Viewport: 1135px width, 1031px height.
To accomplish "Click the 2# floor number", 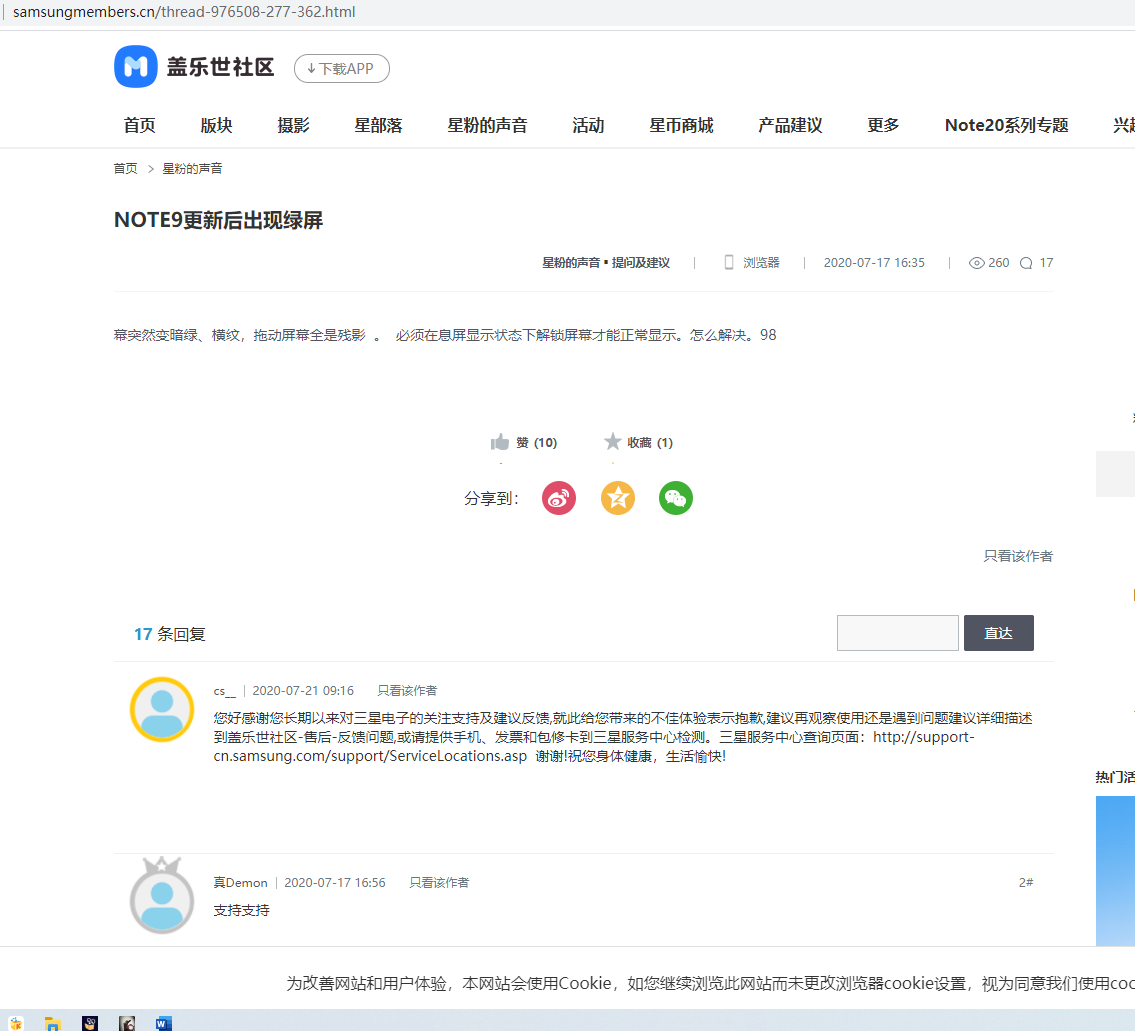I will point(1026,883).
